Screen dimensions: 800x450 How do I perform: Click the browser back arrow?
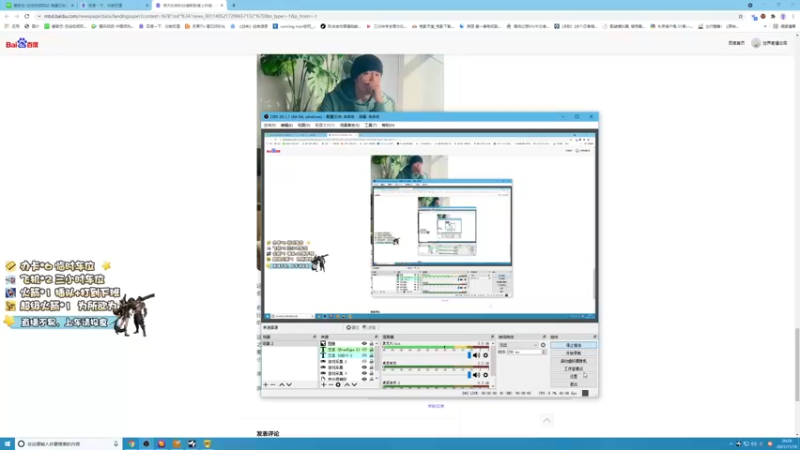coord(7,16)
